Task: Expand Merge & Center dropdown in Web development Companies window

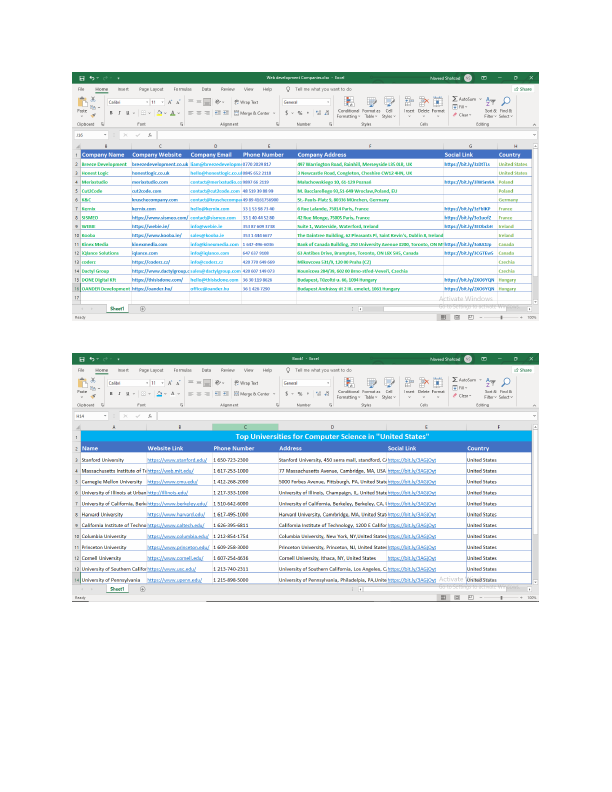Action: pyautogui.click(x=274, y=113)
